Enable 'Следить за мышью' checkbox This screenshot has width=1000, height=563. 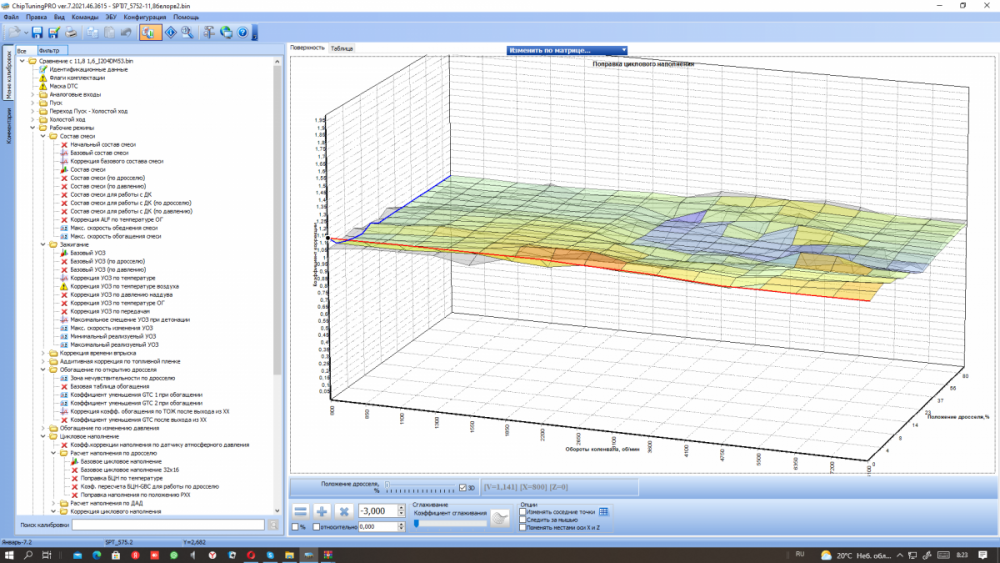point(523,520)
